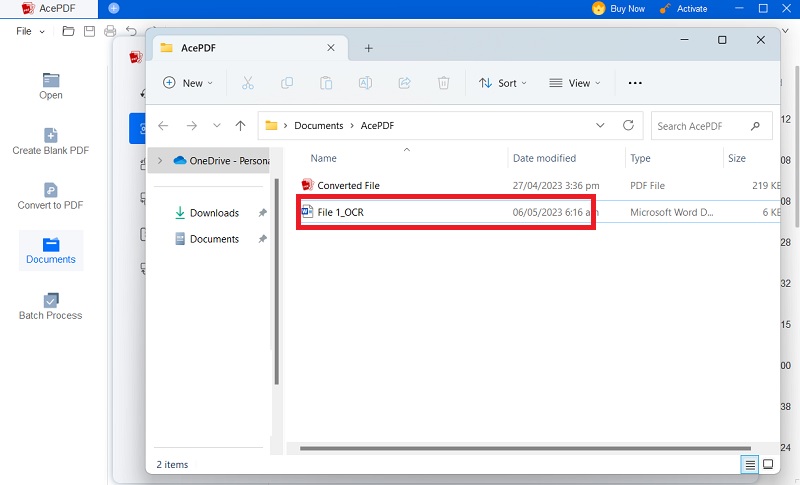This screenshot has height=485, width=800.
Task: Click the 2 items status text
Action: click(172, 465)
